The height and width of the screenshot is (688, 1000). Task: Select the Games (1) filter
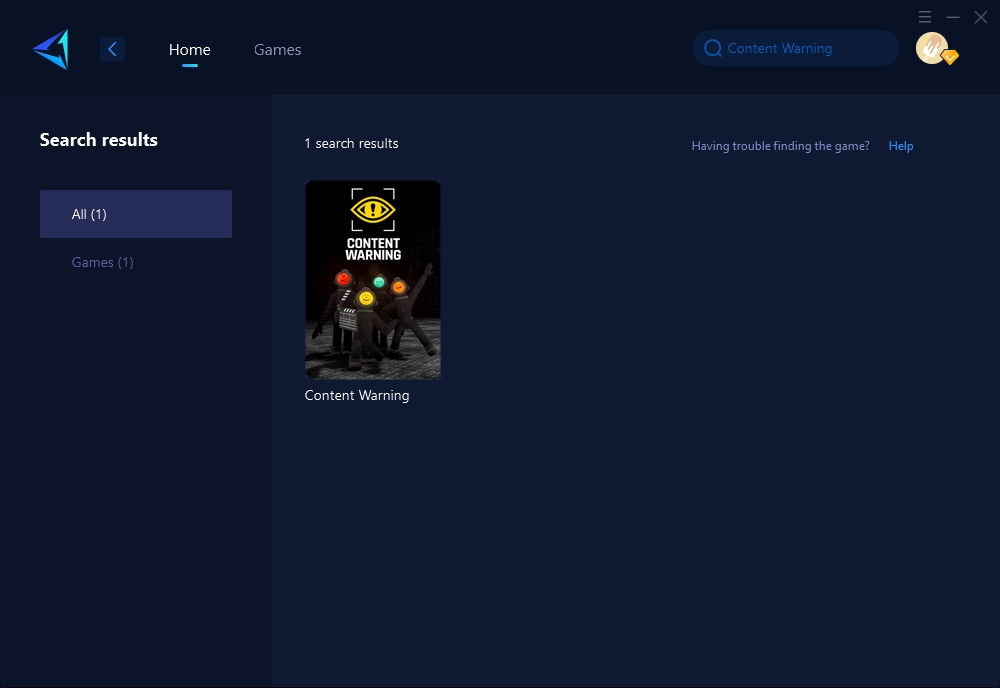(103, 262)
